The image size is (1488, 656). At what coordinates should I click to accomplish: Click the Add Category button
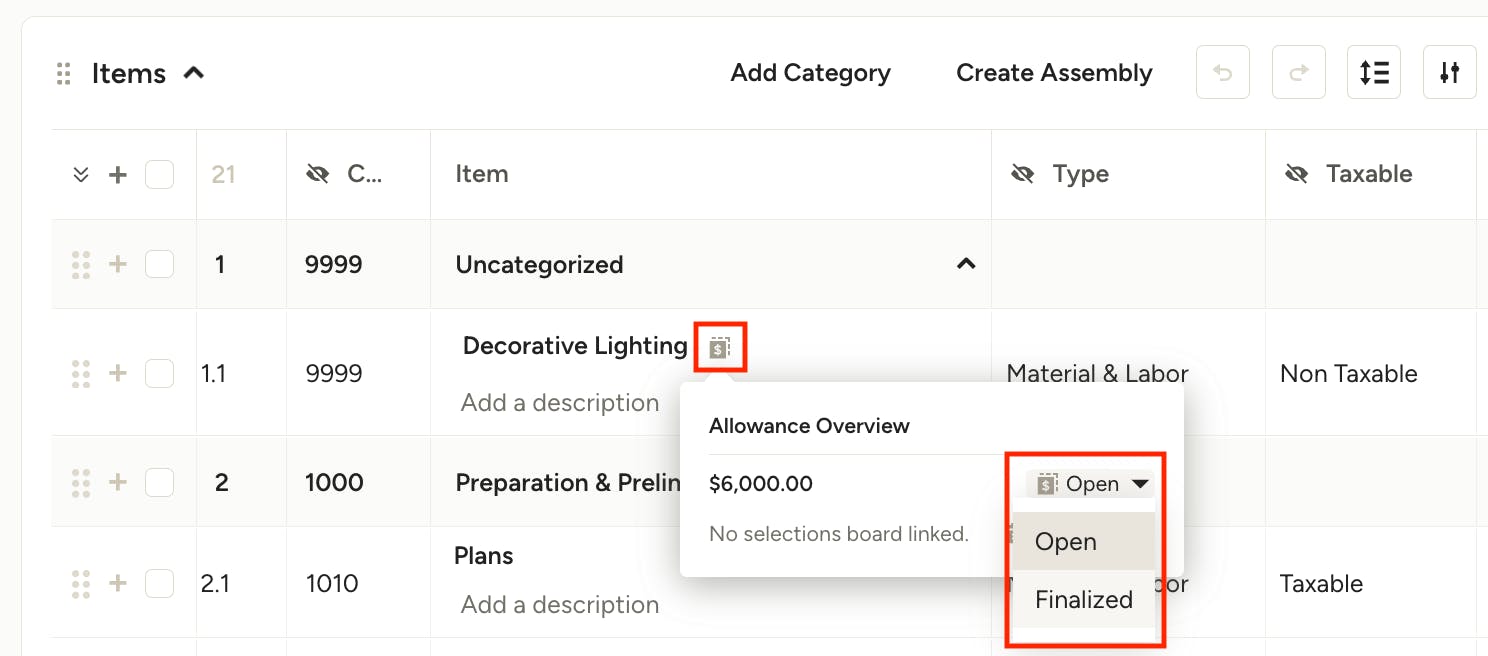tap(811, 73)
